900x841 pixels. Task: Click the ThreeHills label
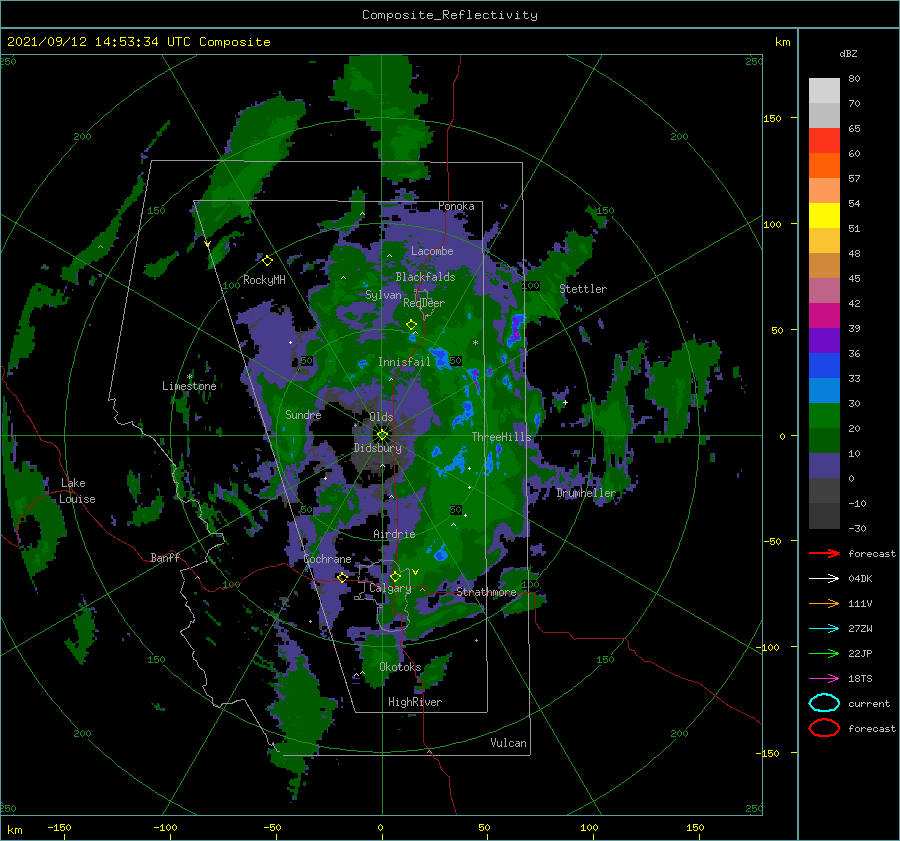pos(502,437)
